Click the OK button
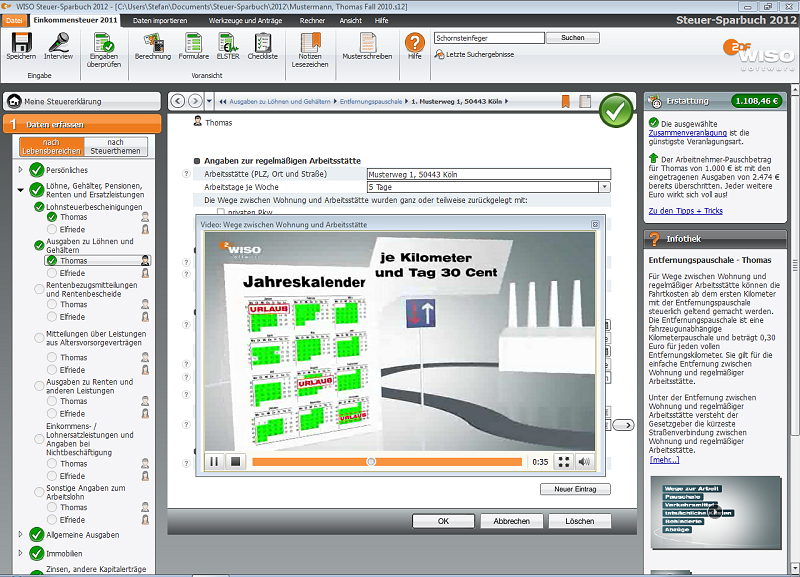The image size is (800, 577). (443, 521)
